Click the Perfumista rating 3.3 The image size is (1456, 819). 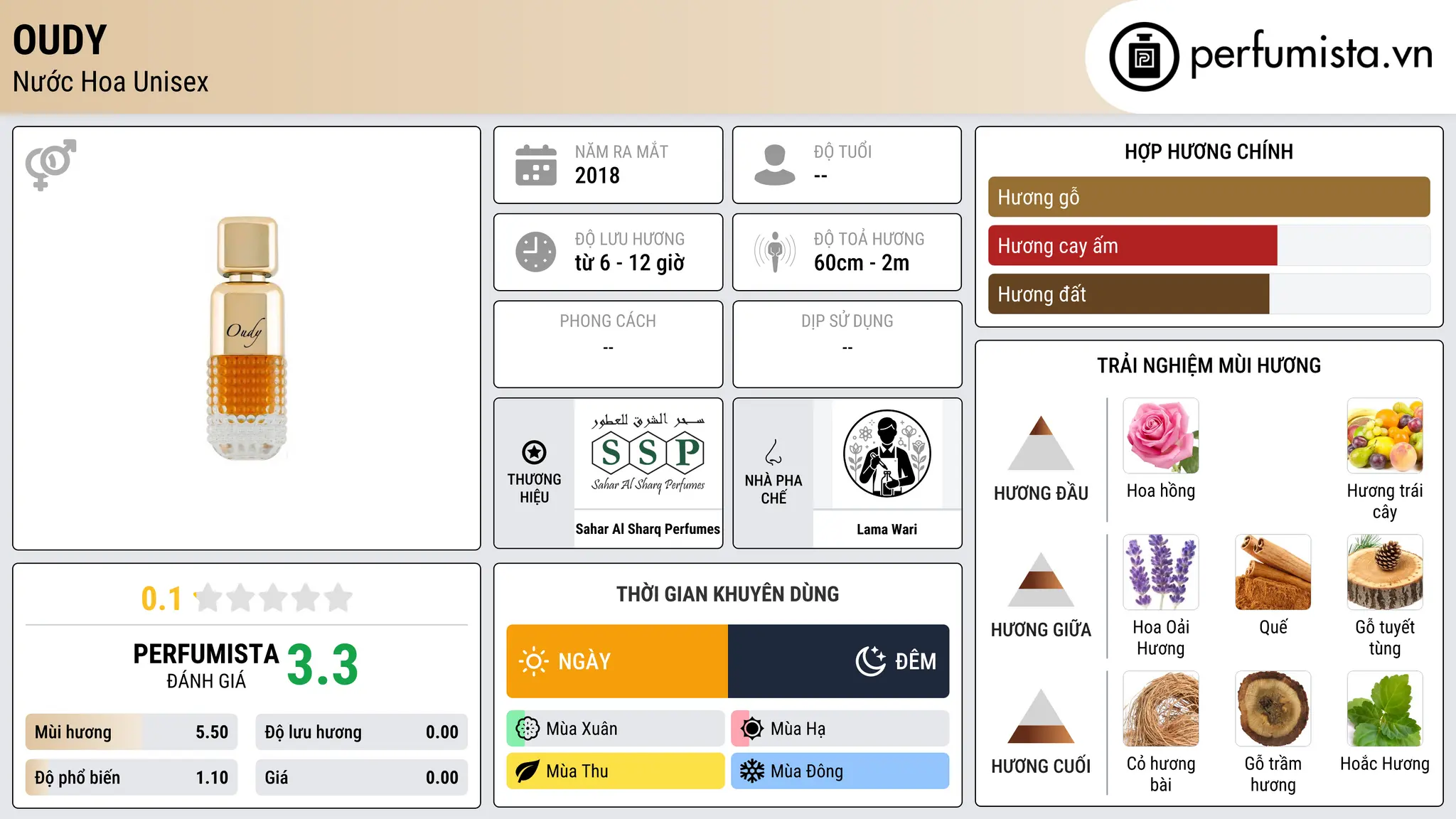pyautogui.click(x=323, y=665)
